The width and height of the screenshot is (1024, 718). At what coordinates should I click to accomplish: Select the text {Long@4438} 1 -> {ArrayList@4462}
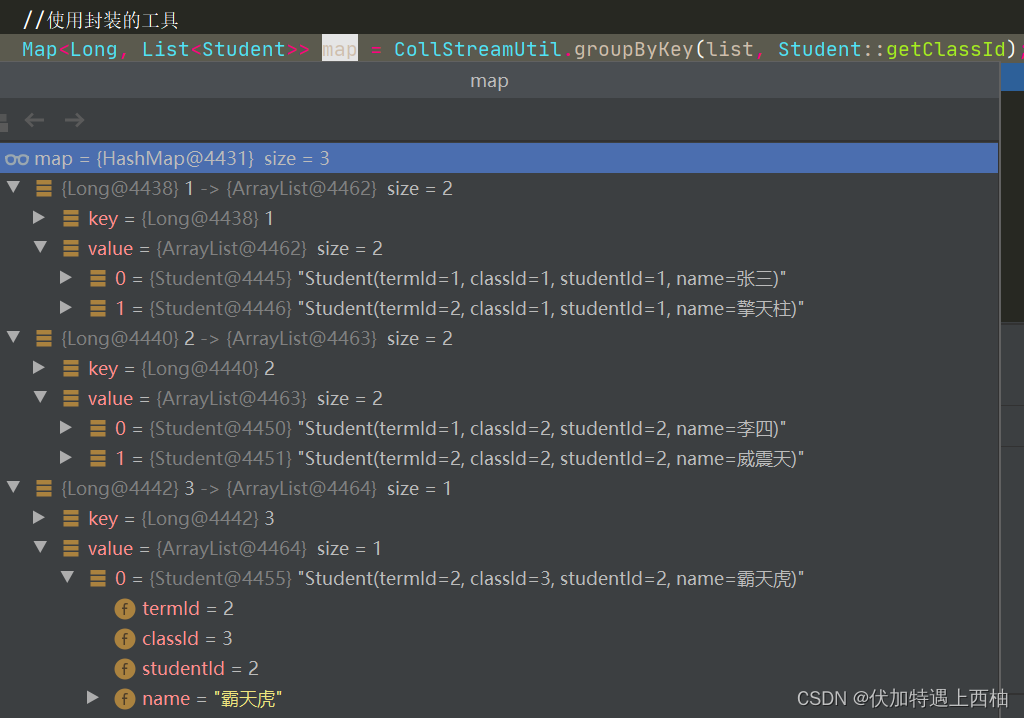point(219,189)
